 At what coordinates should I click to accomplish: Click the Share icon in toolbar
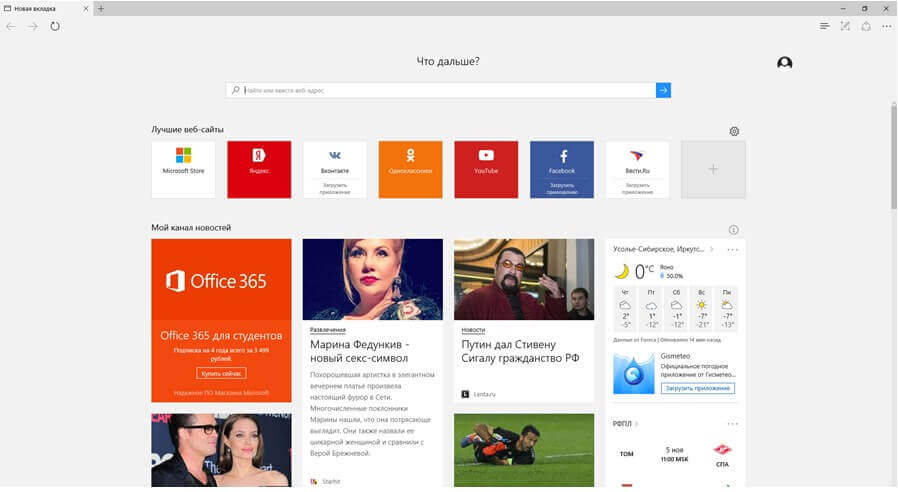(866, 26)
